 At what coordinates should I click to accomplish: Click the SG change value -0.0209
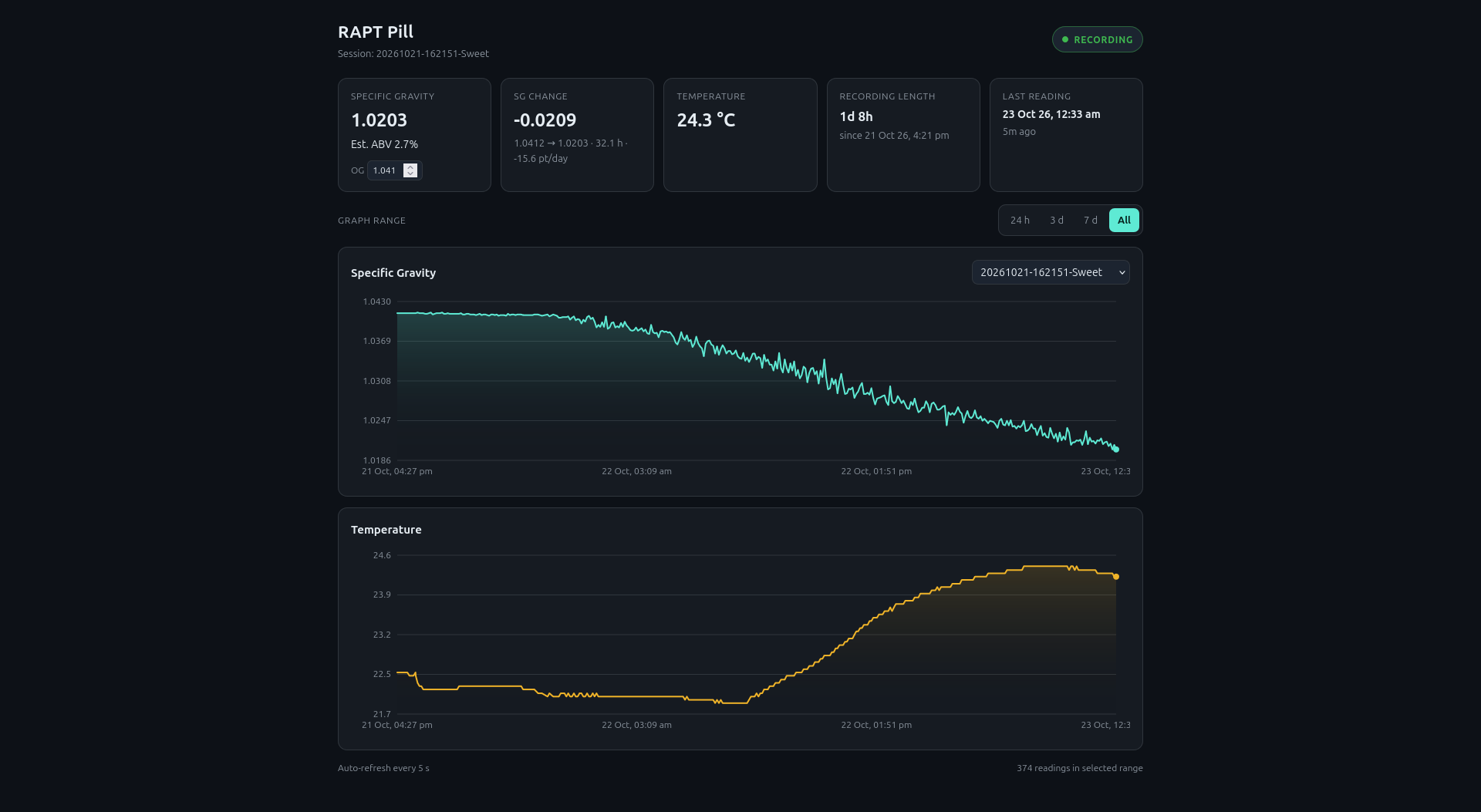click(x=545, y=120)
